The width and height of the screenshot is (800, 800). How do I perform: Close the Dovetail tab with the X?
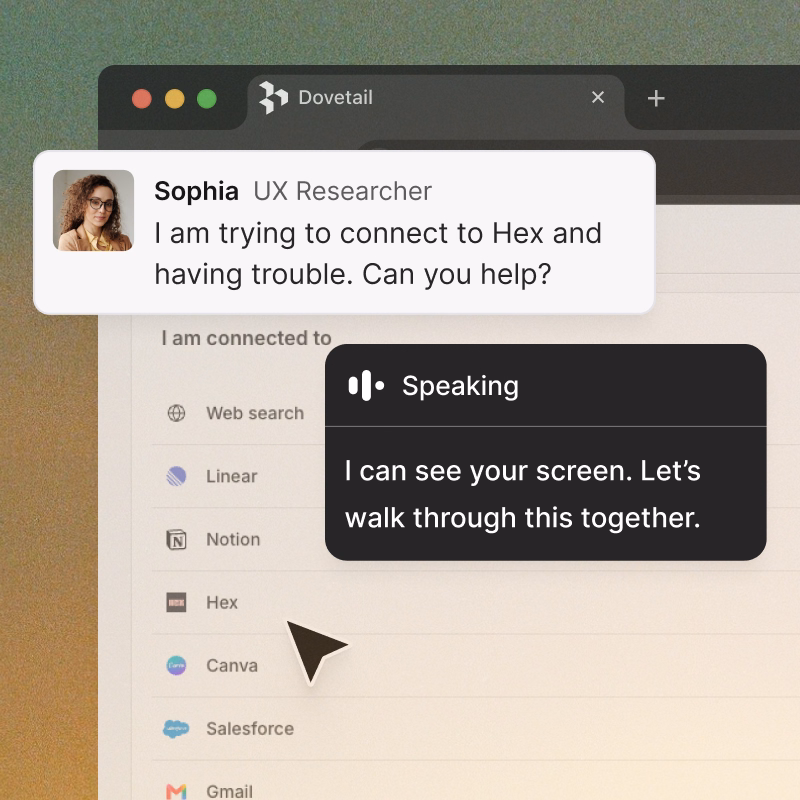click(x=598, y=97)
